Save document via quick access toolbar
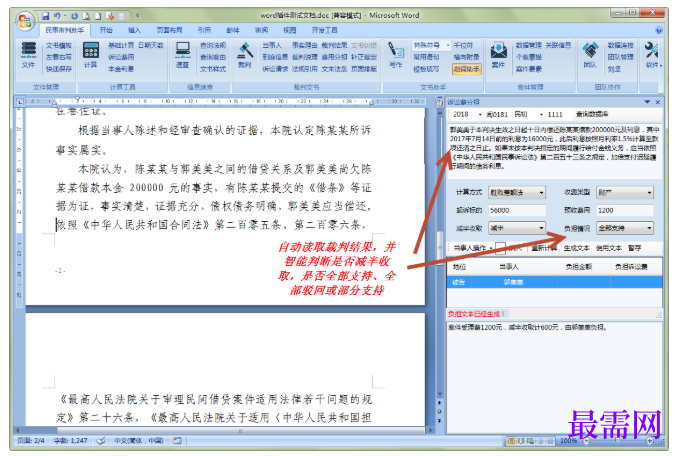The width and height of the screenshot is (680, 456). [46, 16]
